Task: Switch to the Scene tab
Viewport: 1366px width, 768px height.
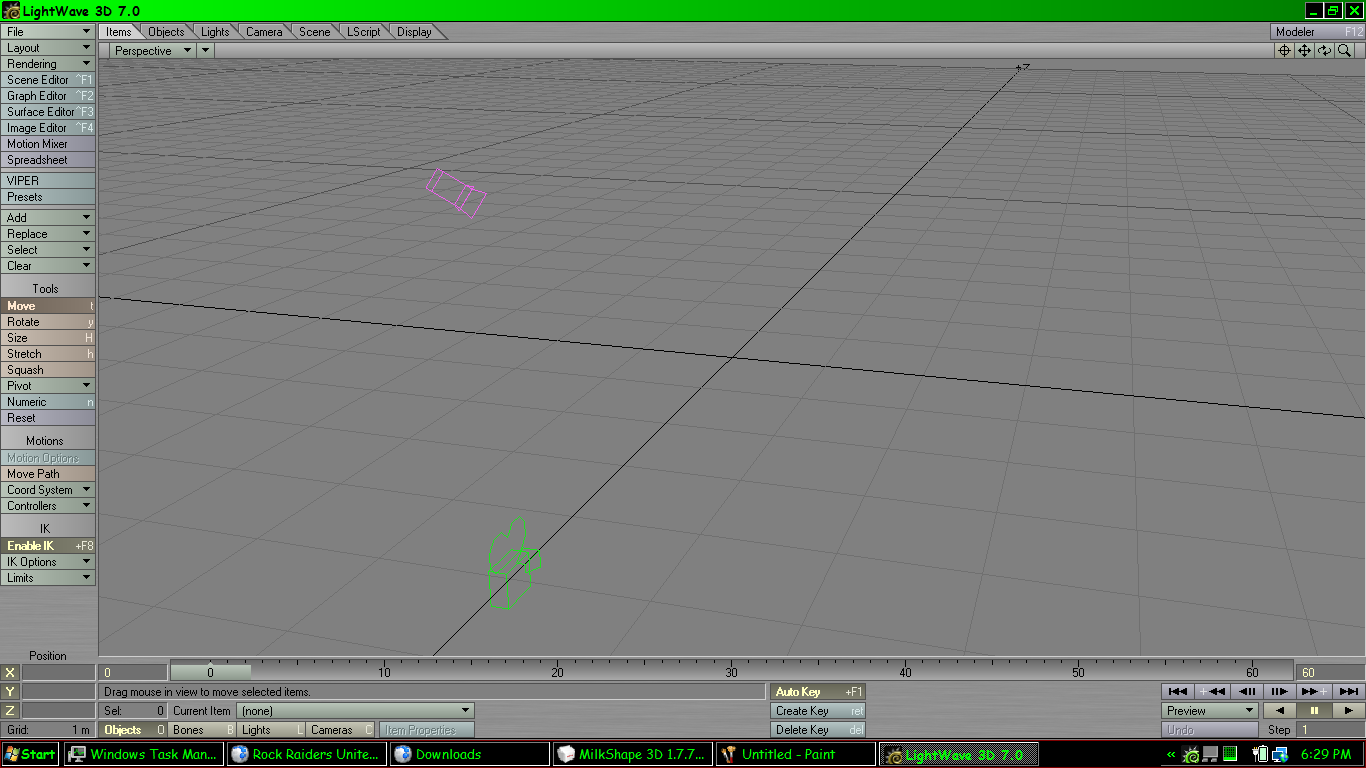Action: [315, 32]
